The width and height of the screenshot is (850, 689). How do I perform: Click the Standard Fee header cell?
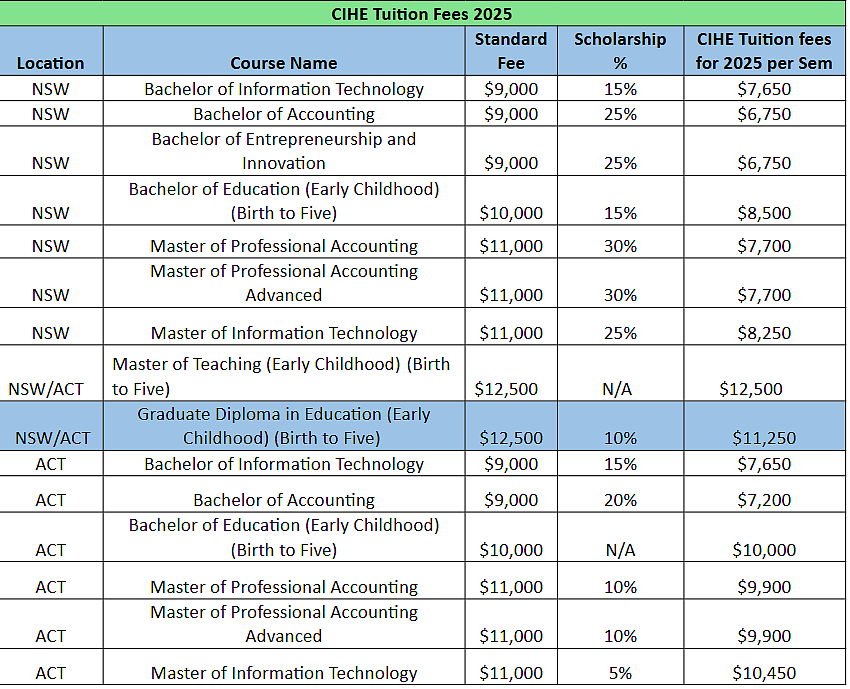coord(511,51)
